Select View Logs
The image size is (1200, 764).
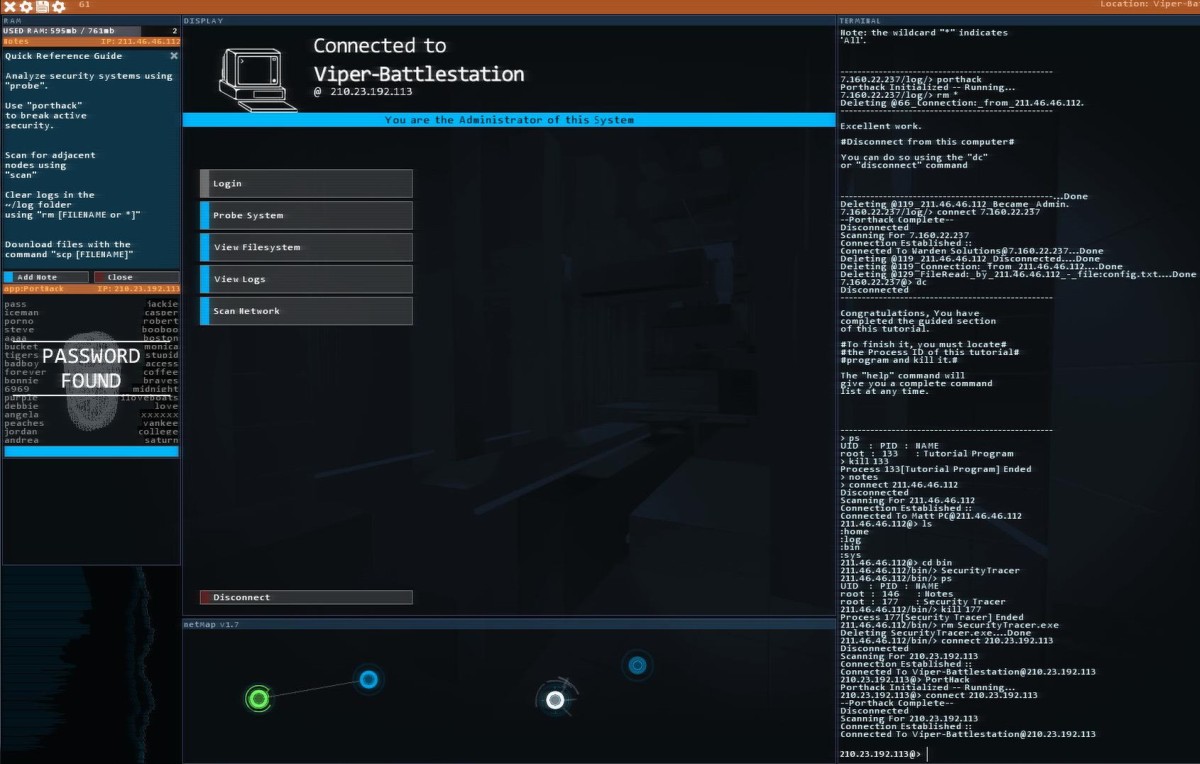pyautogui.click(x=306, y=279)
